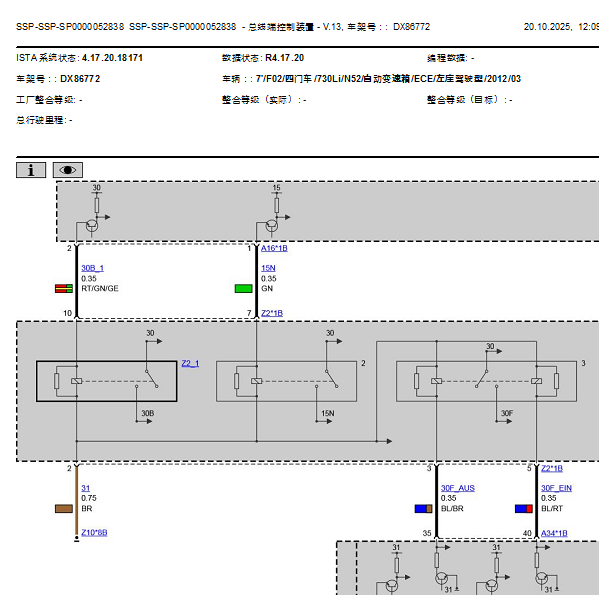Select the resistor under terminal 15 at top

276,205
